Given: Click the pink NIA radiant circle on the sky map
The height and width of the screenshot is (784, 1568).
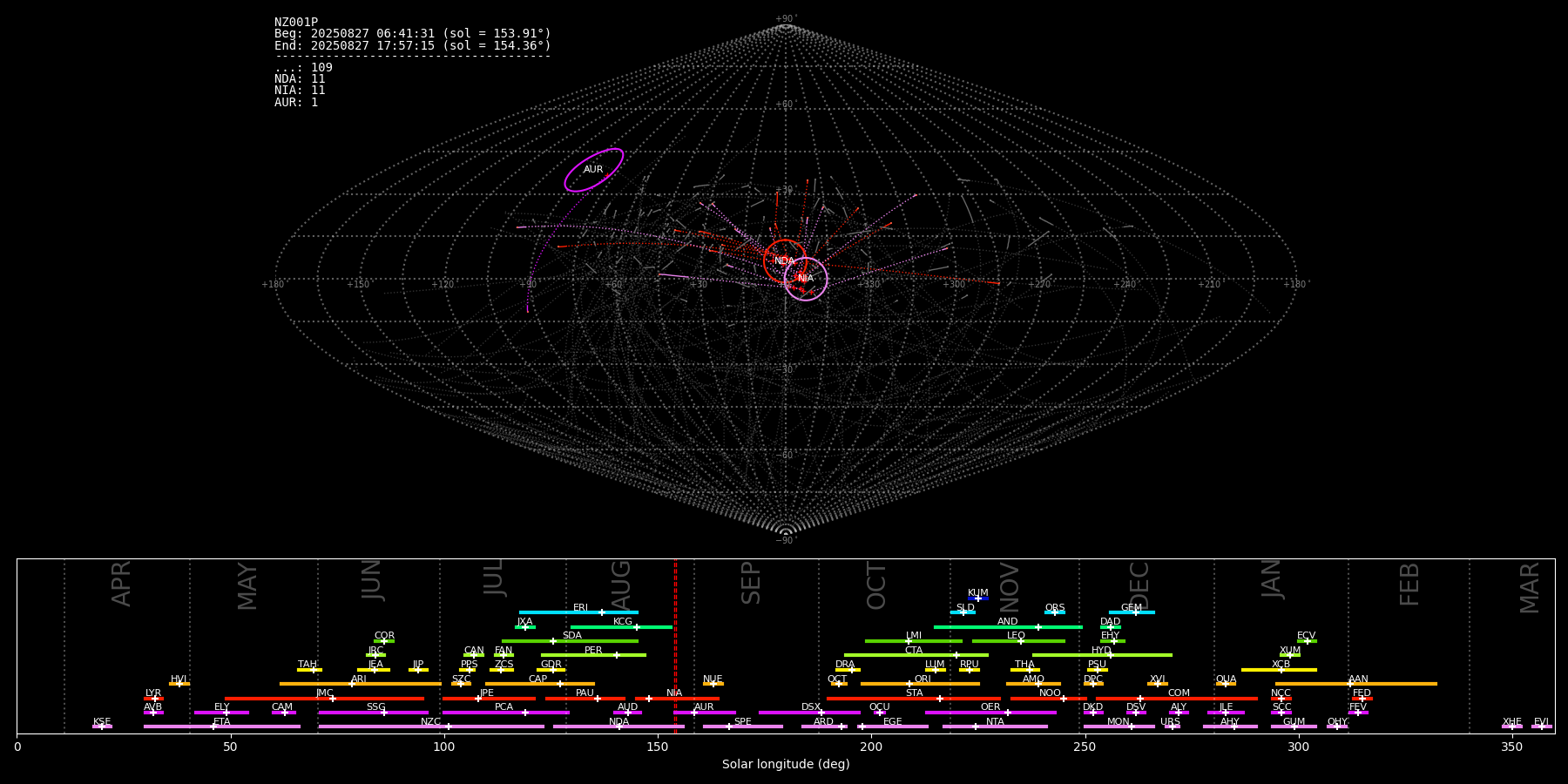Looking at the screenshot, I should [x=806, y=279].
